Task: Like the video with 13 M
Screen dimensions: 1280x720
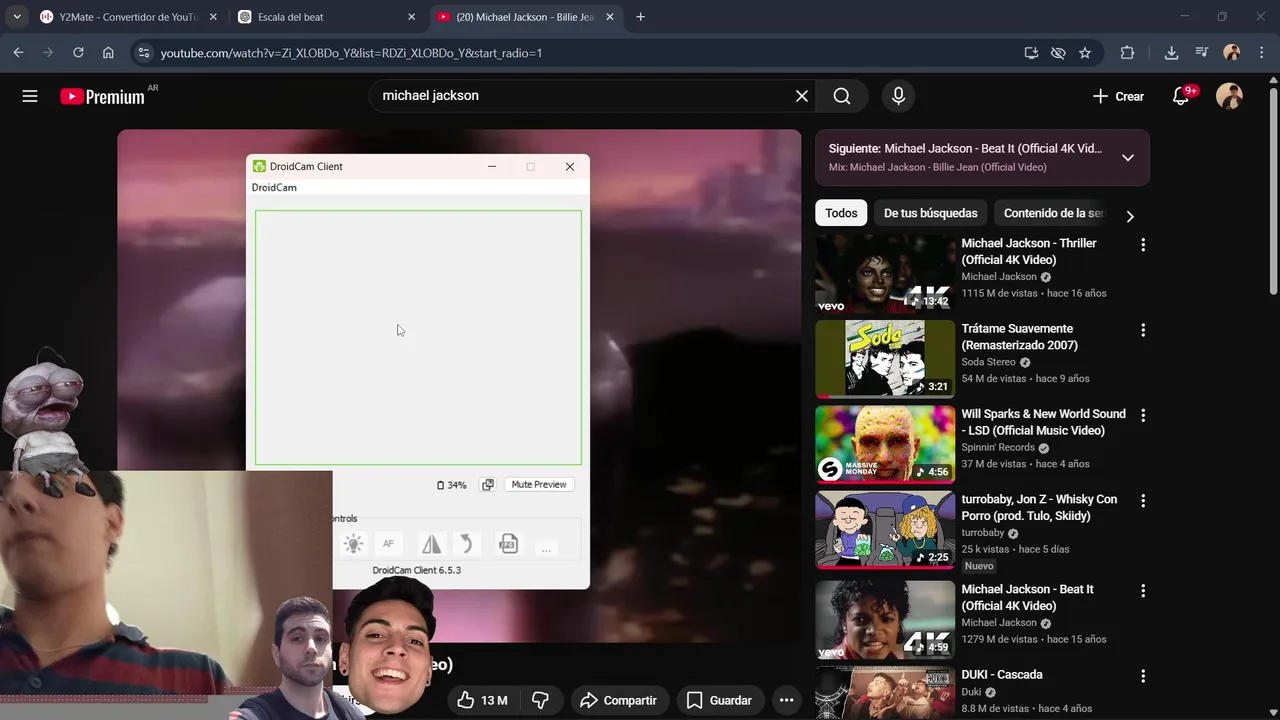Action: coord(483,700)
